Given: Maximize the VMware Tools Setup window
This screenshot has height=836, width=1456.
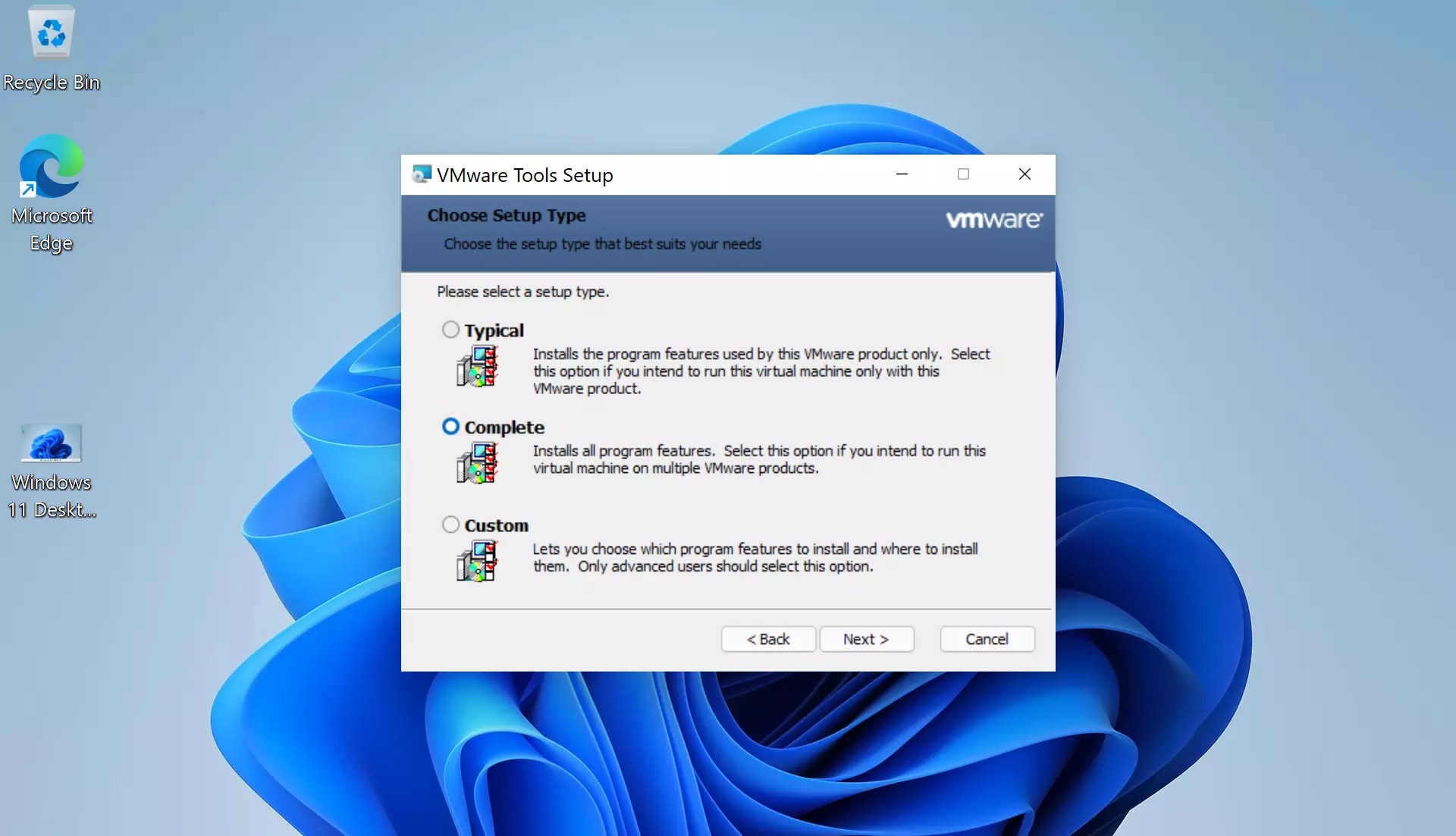Looking at the screenshot, I should [x=963, y=174].
